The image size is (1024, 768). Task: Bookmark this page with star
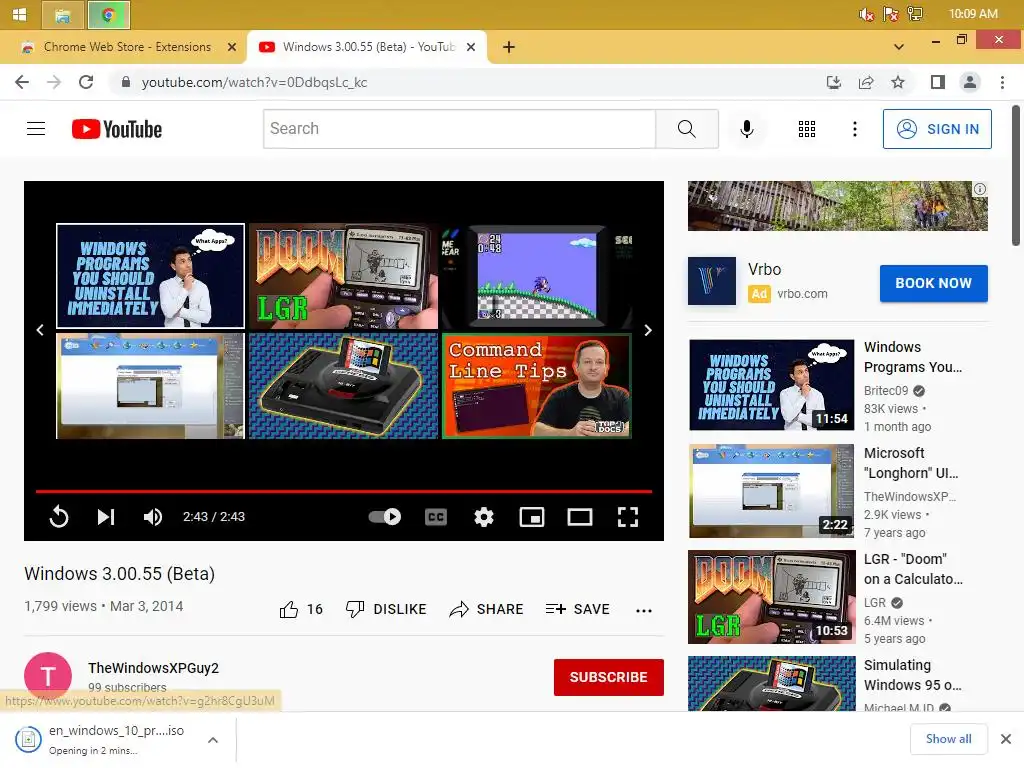click(x=898, y=82)
